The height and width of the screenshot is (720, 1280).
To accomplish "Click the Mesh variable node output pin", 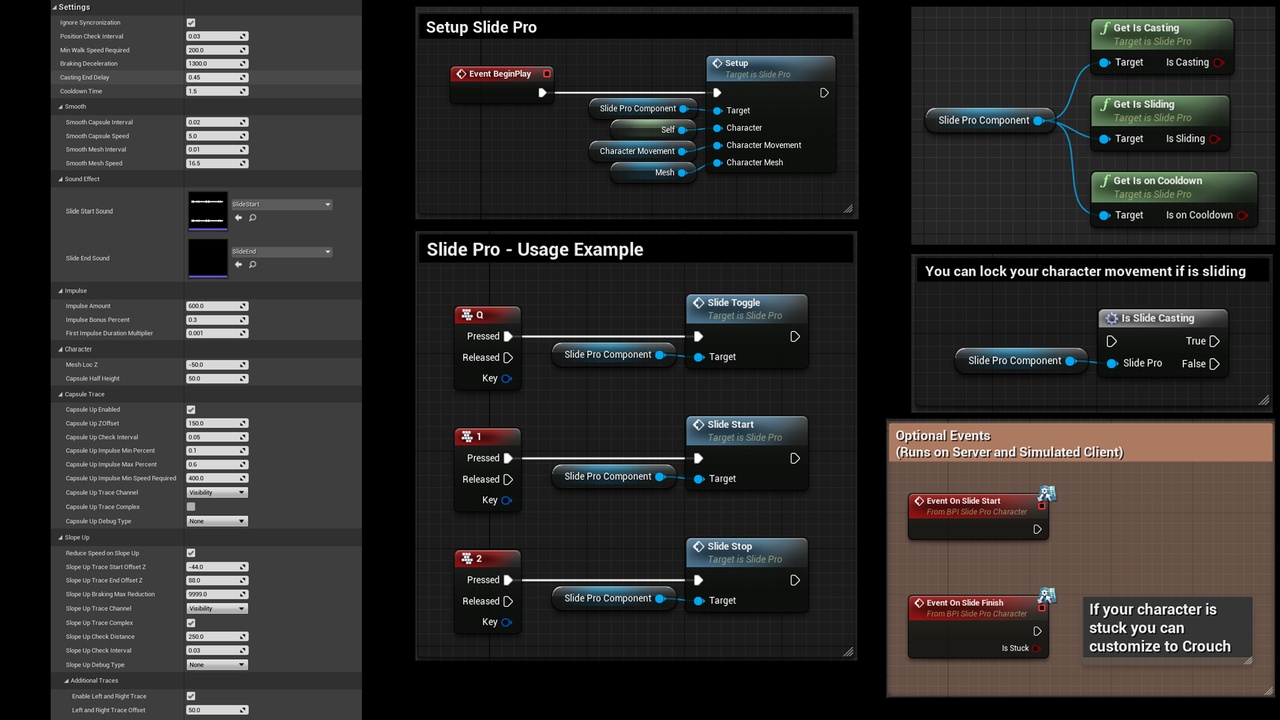I will tap(683, 172).
